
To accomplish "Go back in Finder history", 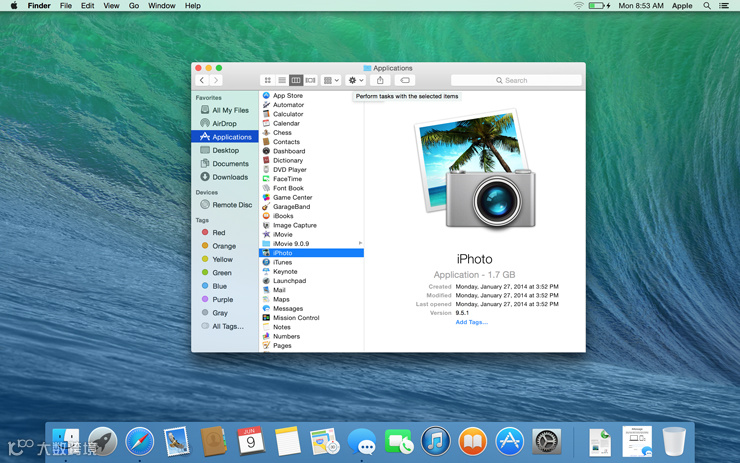I will coord(202,80).
